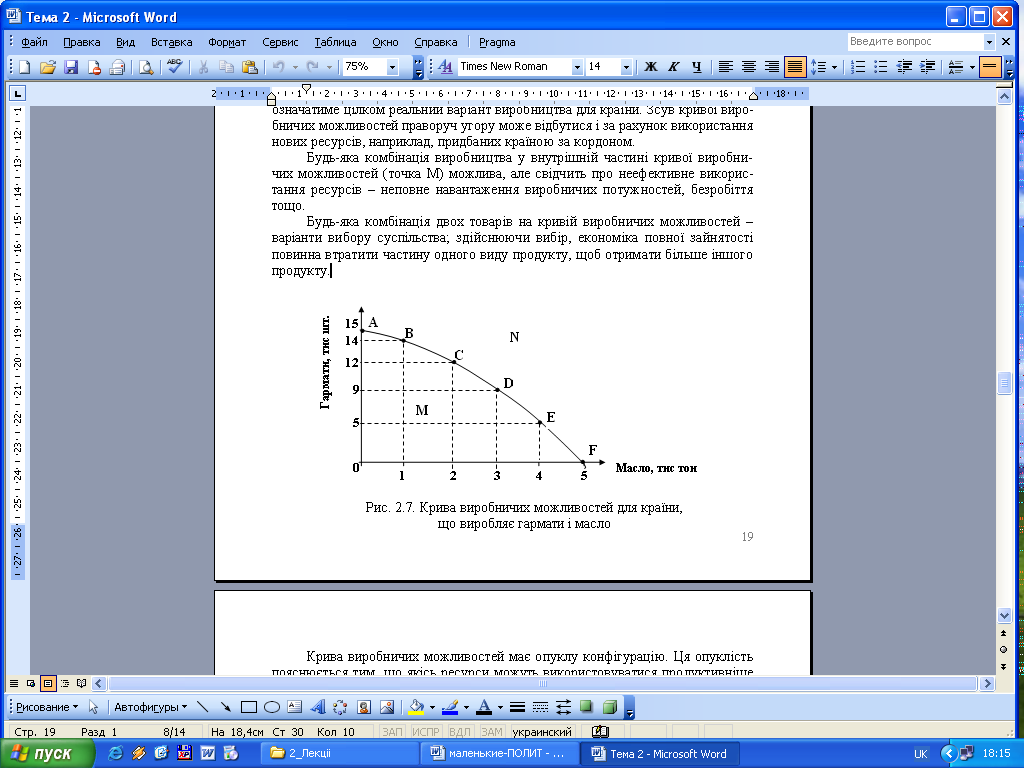This screenshot has height=768, width=1024.
Task: Toggle bold formatting (Ж)
Action: coord(650,67)
